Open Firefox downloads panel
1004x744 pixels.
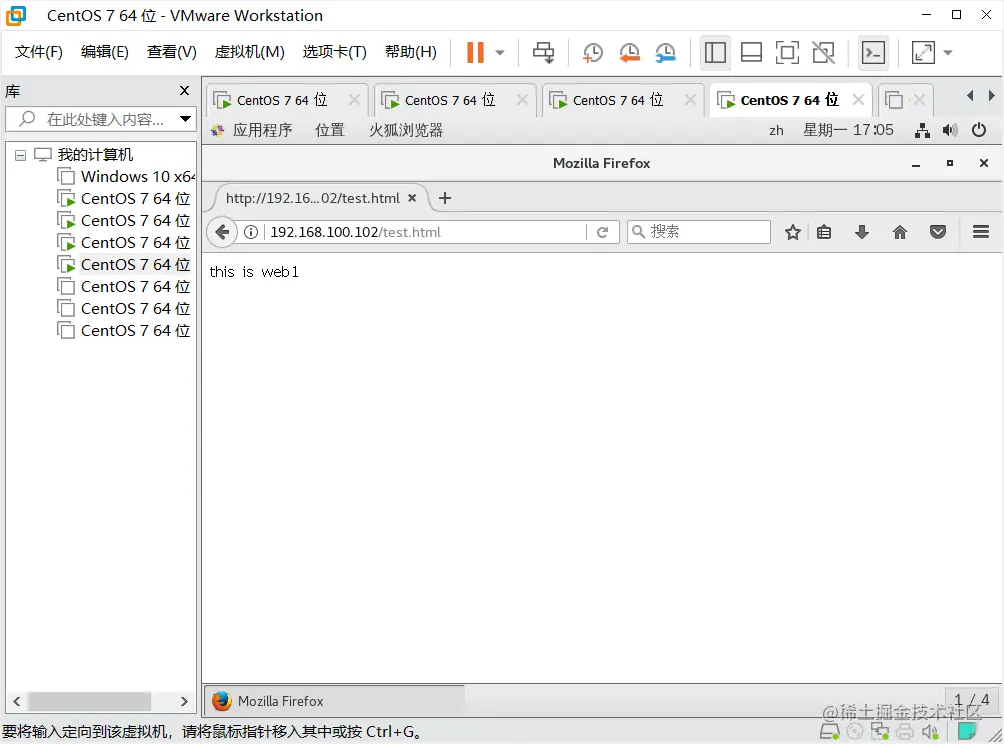(862, 232)
